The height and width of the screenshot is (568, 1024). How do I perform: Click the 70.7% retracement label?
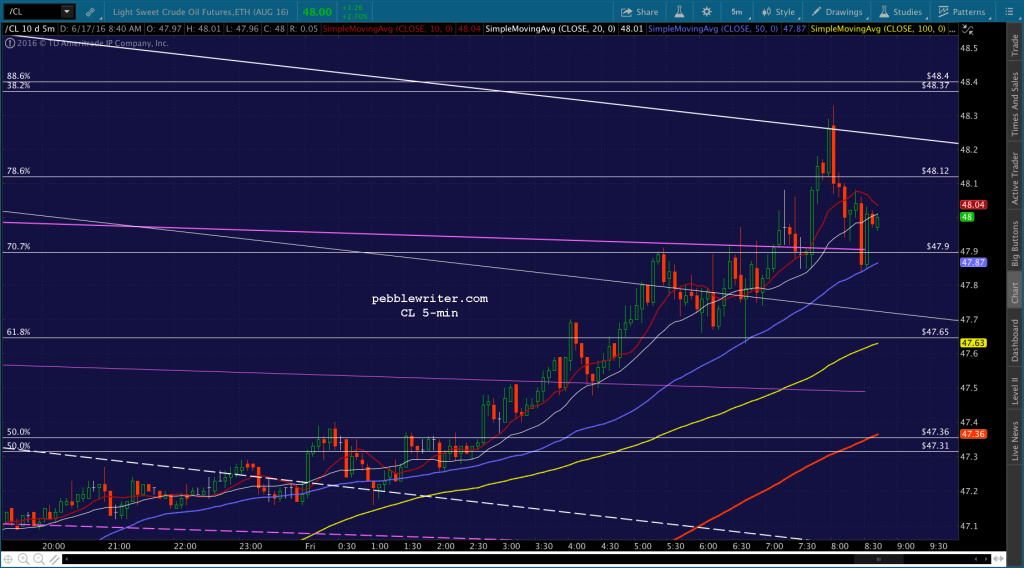(18, 247)
